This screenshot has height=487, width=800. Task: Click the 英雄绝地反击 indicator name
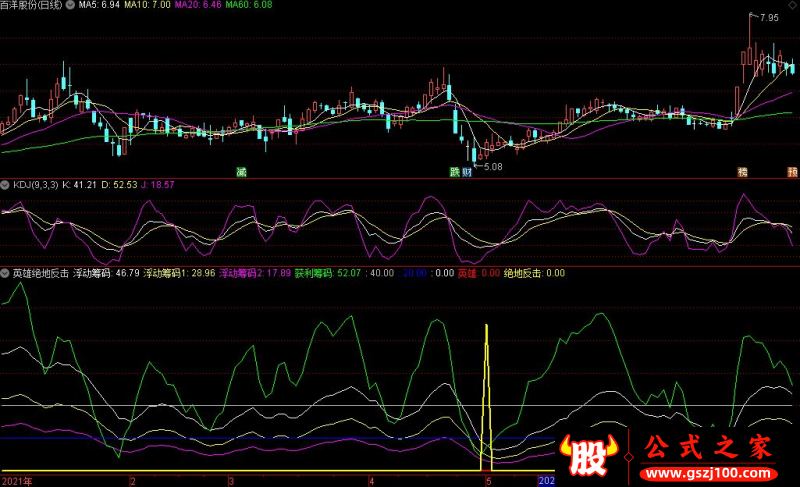click(41, 273)
